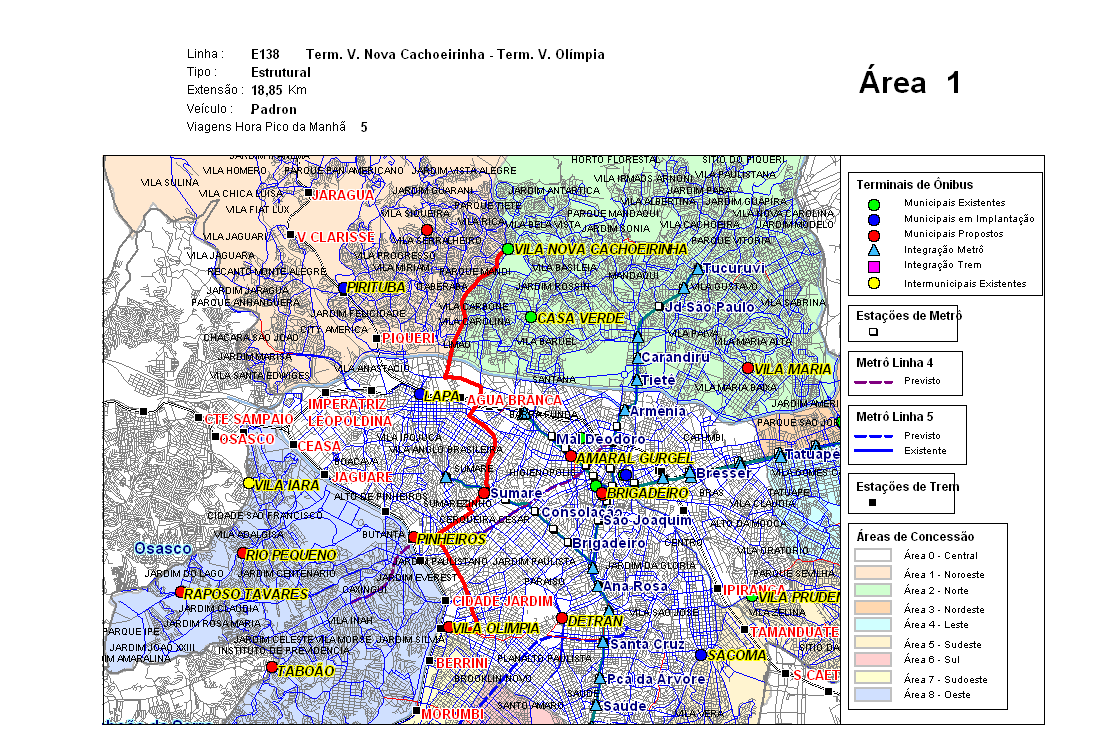Screen dimensions: 1096x756
Task: Select the Rio Pequeno red terminal marker
Action: coord(242,553)
